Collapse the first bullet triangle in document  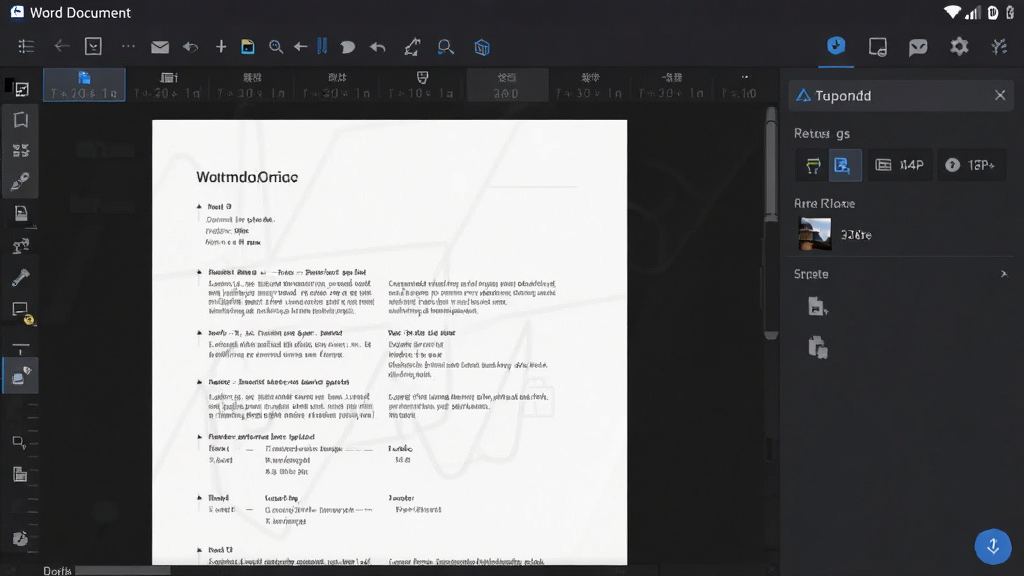[199, 206]
